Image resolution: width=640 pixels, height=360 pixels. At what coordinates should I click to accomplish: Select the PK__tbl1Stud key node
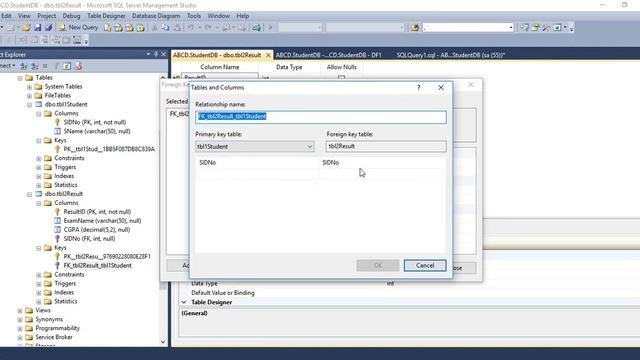pyautogui.click(x=109, y=149)
